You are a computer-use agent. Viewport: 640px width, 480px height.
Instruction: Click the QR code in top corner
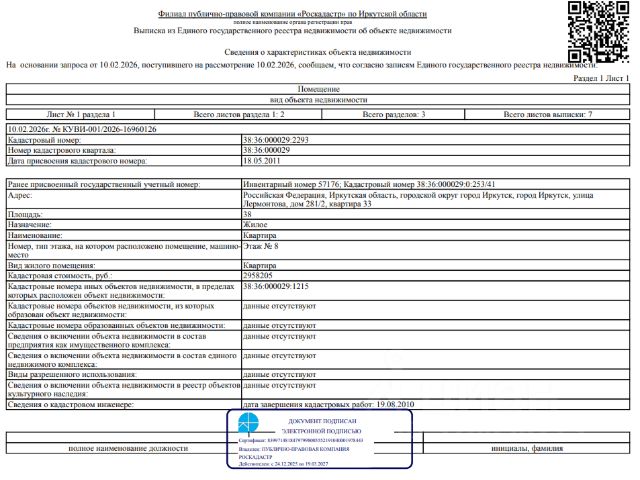click(x=598, y=32)
